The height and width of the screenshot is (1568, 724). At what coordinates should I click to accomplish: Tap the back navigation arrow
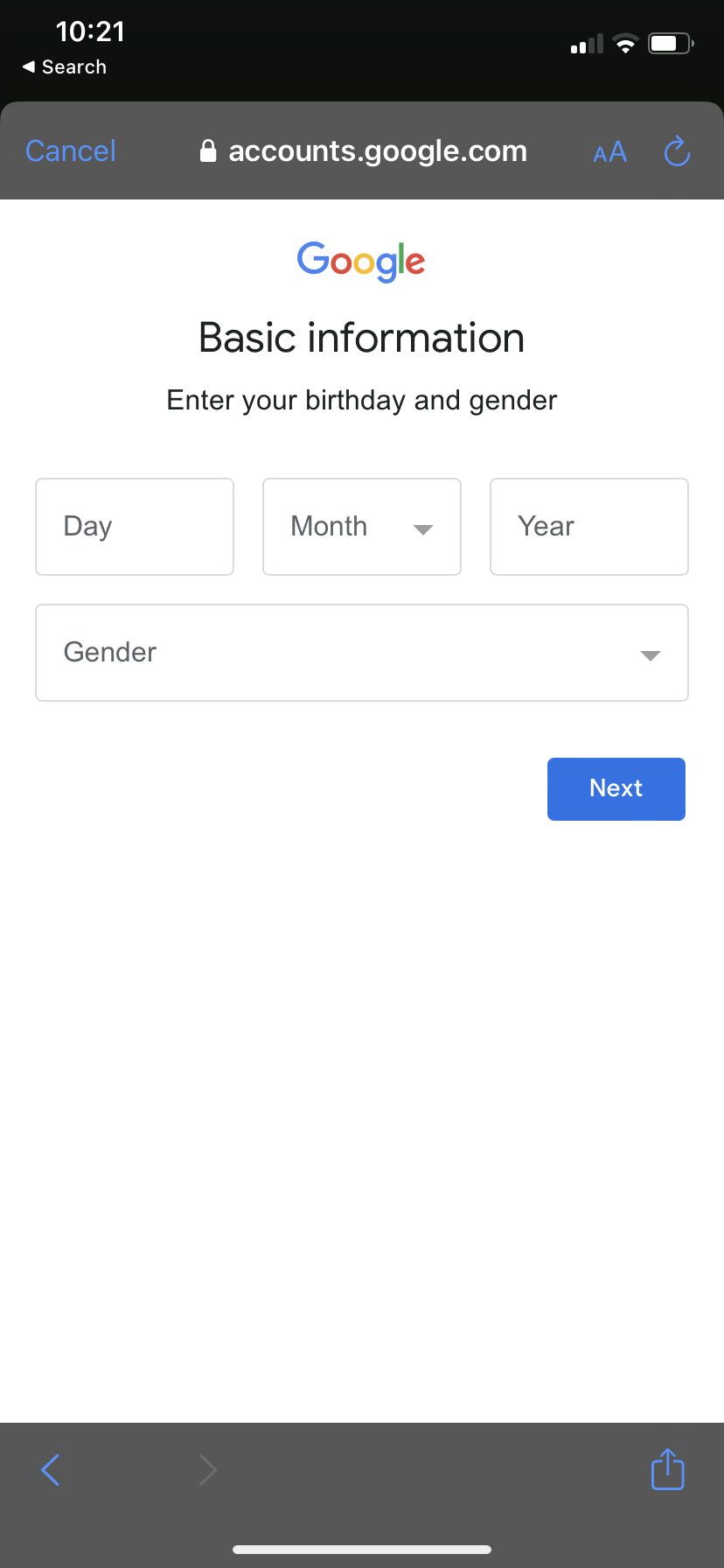[x=50, y=1470]
